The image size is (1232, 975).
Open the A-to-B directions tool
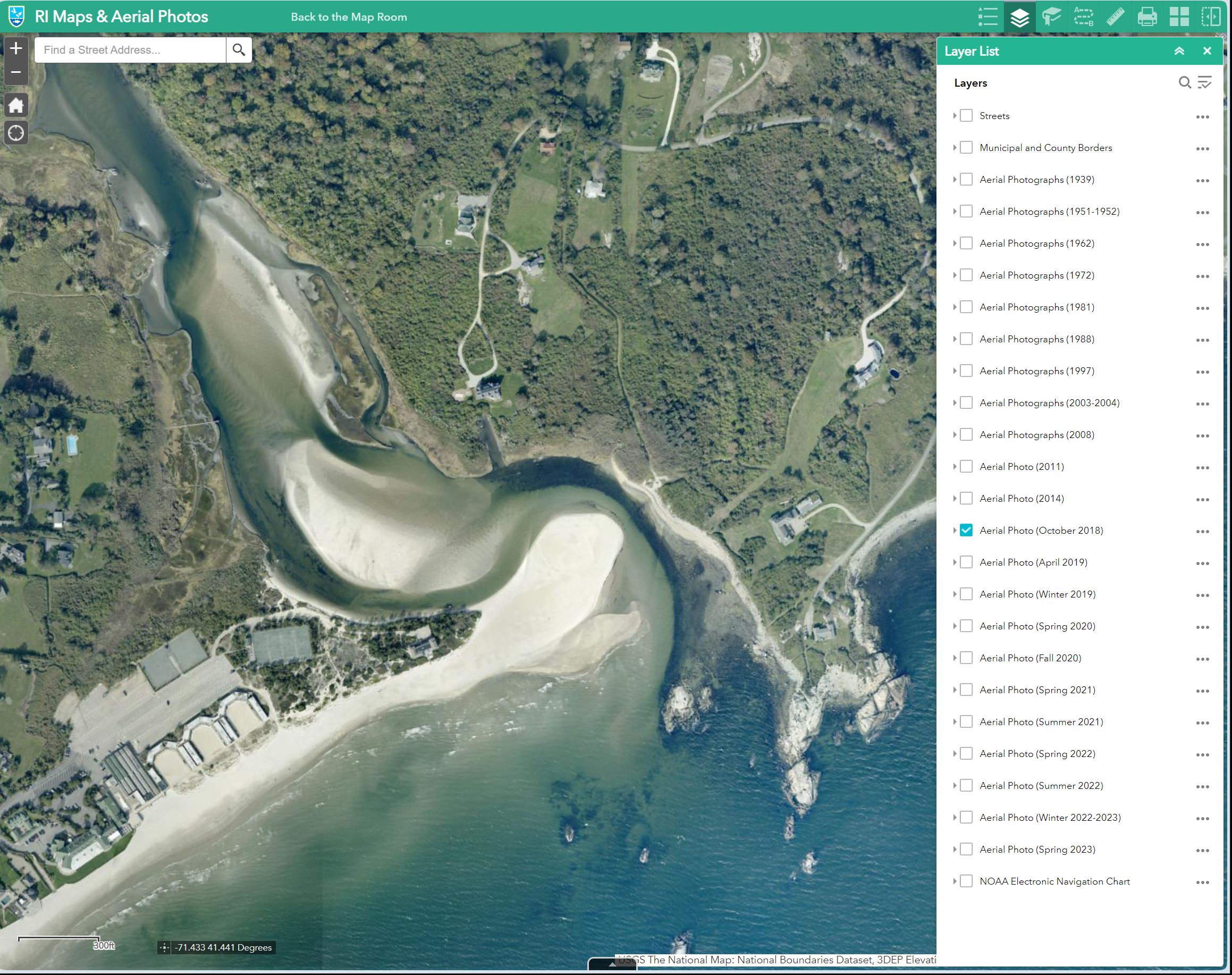coord(1083,16)
